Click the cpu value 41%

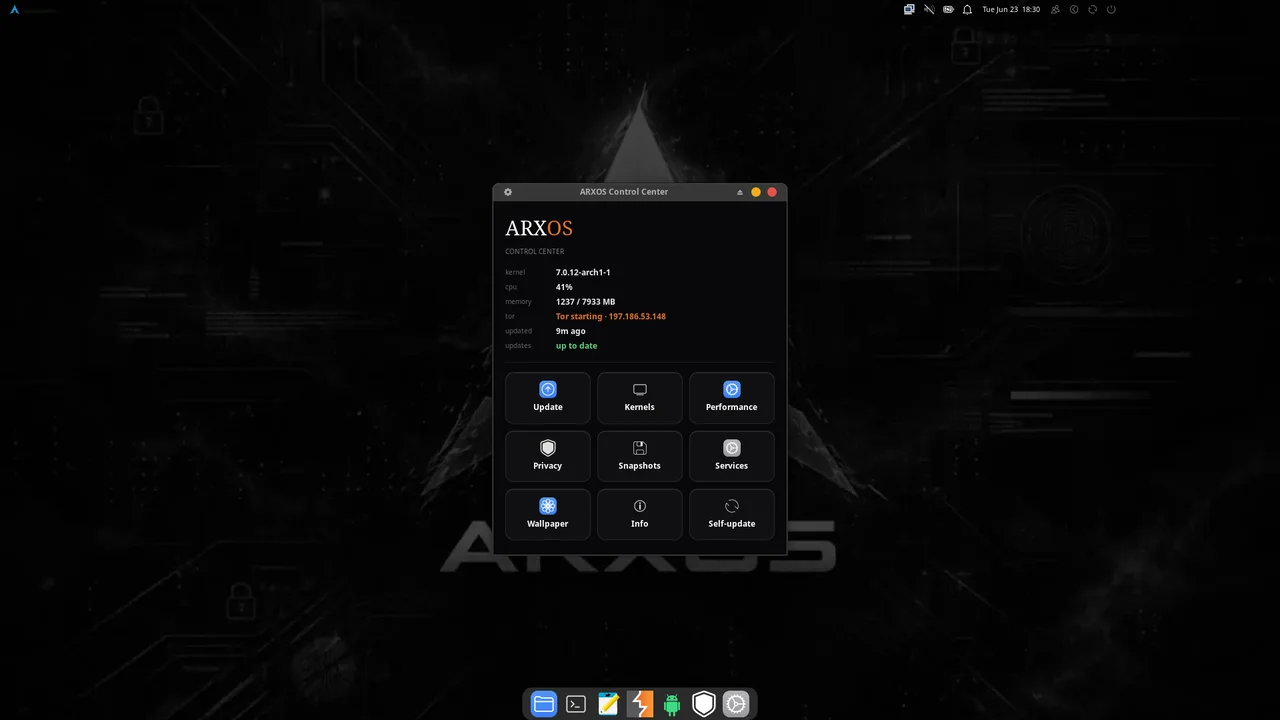pos(564,287)
